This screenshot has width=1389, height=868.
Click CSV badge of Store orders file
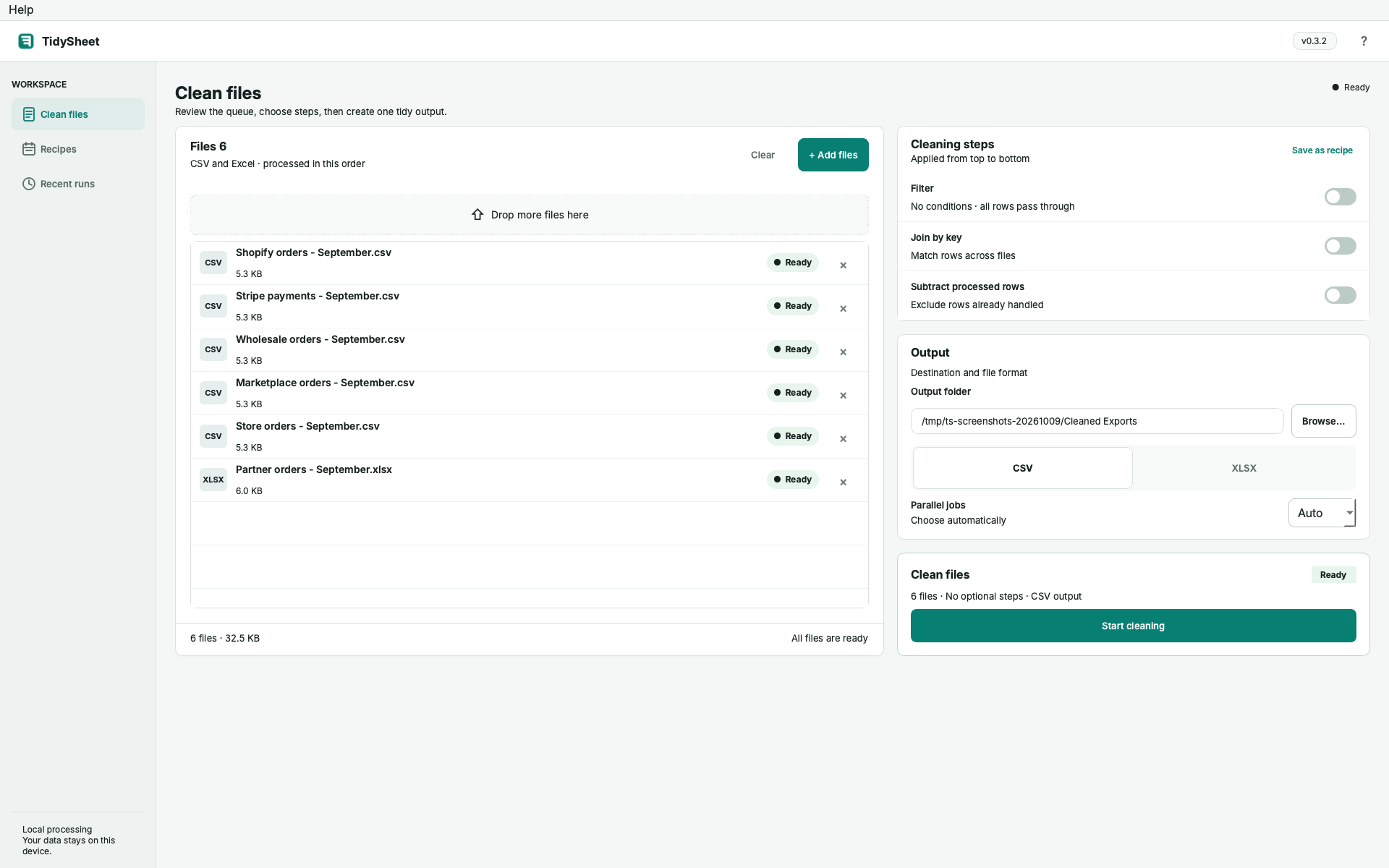pyautogui.click(x=213, y=436)
